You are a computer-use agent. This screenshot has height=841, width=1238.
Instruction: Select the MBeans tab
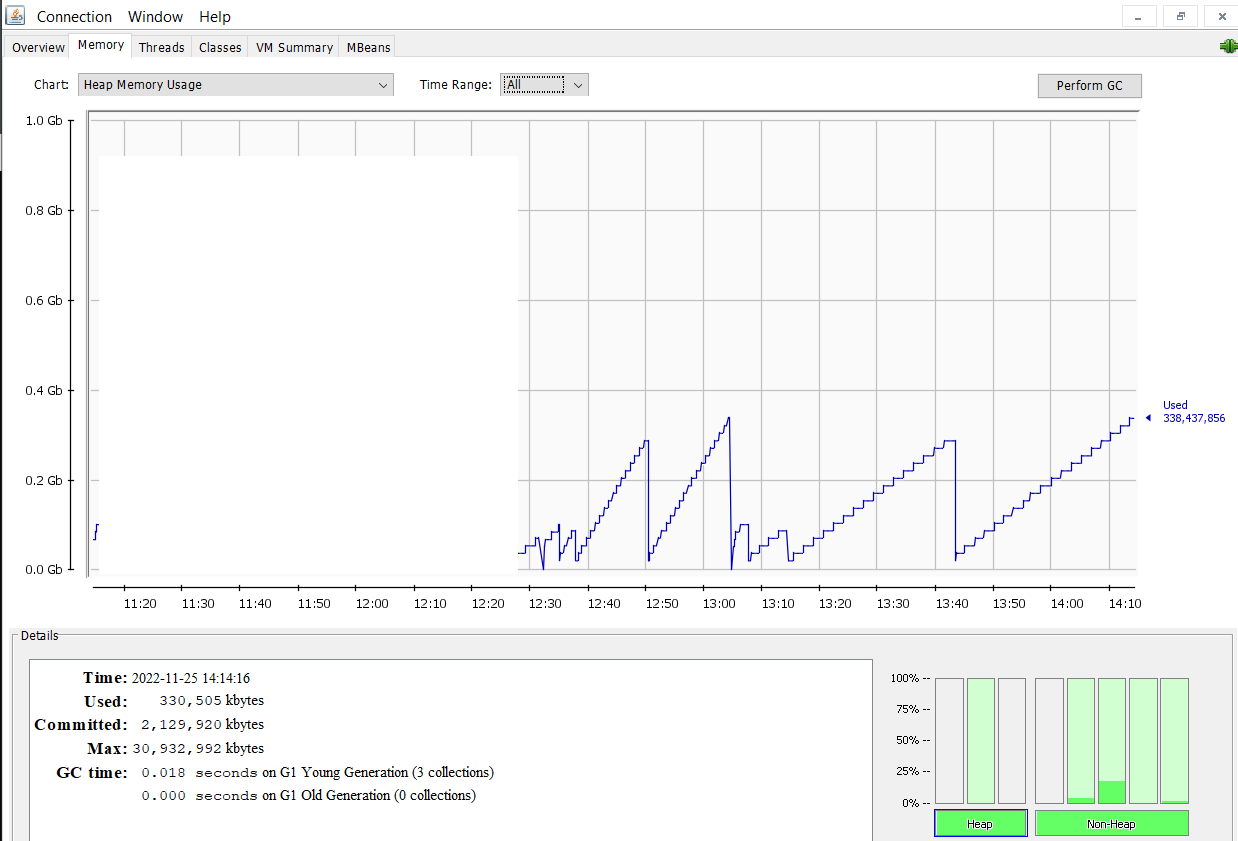[x=368, y=47]
